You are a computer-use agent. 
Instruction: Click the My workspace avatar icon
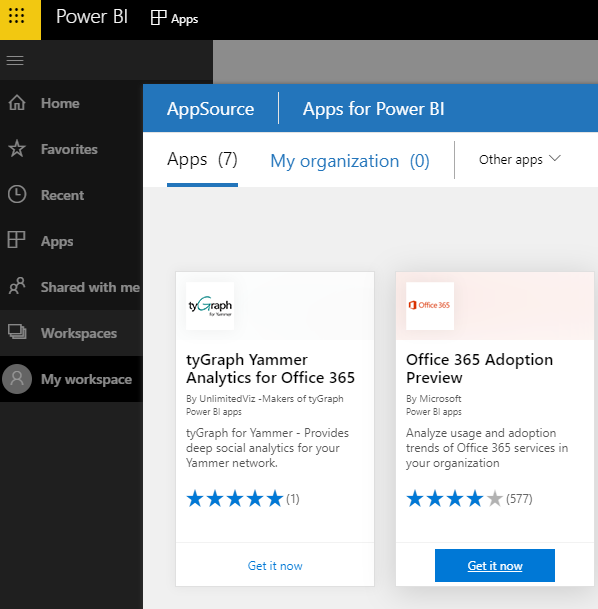pyautogui.click(x=17, y=379)
